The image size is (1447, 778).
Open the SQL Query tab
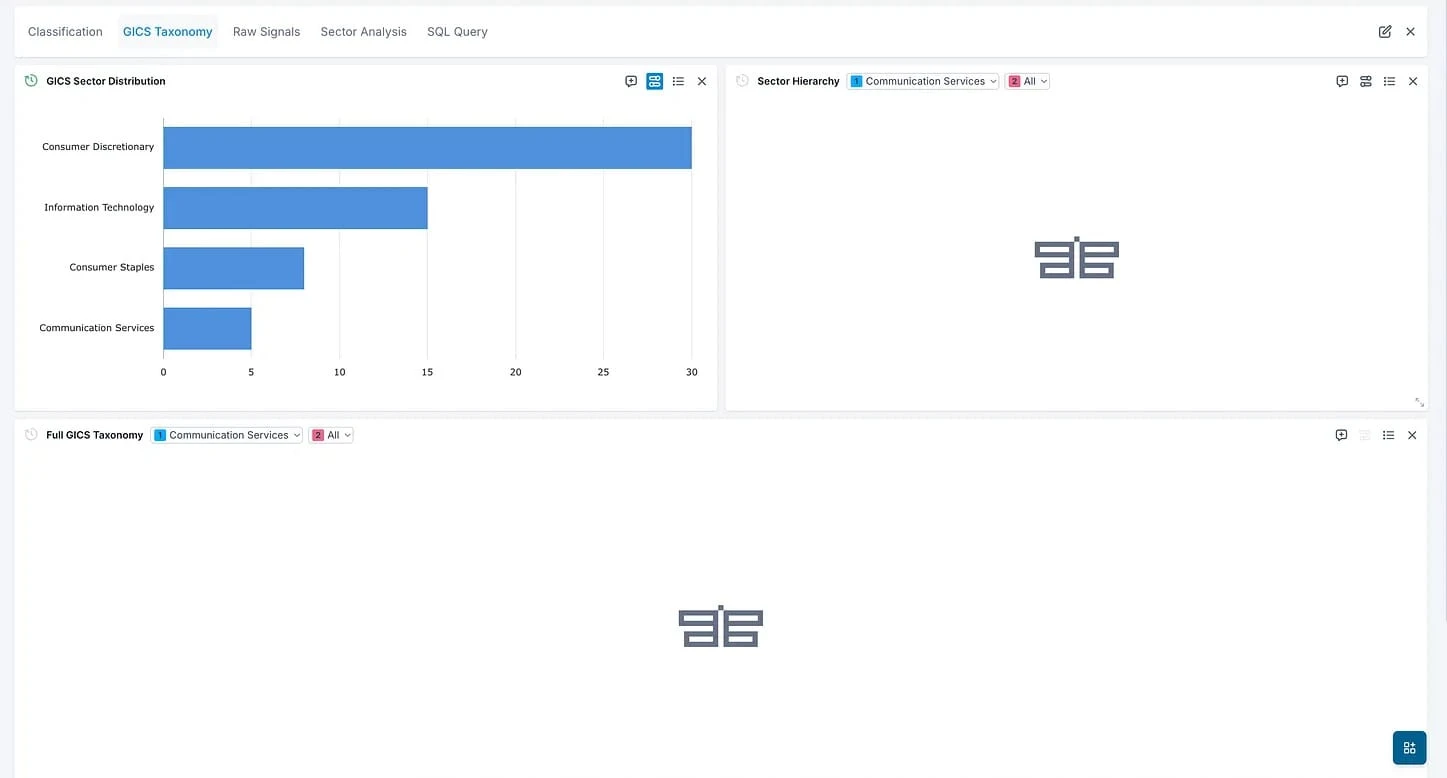[457, 31]
